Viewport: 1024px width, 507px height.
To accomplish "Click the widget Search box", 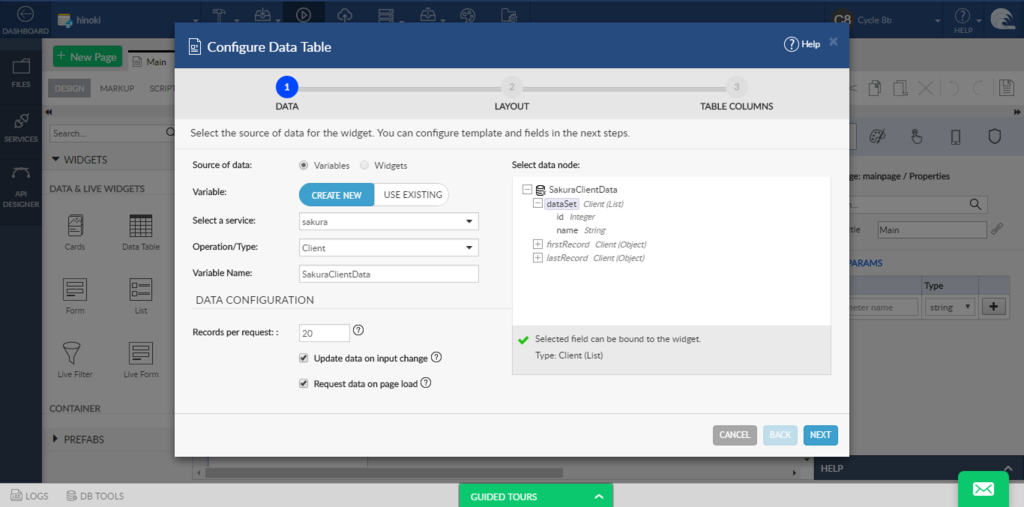I will click(112, 133).
